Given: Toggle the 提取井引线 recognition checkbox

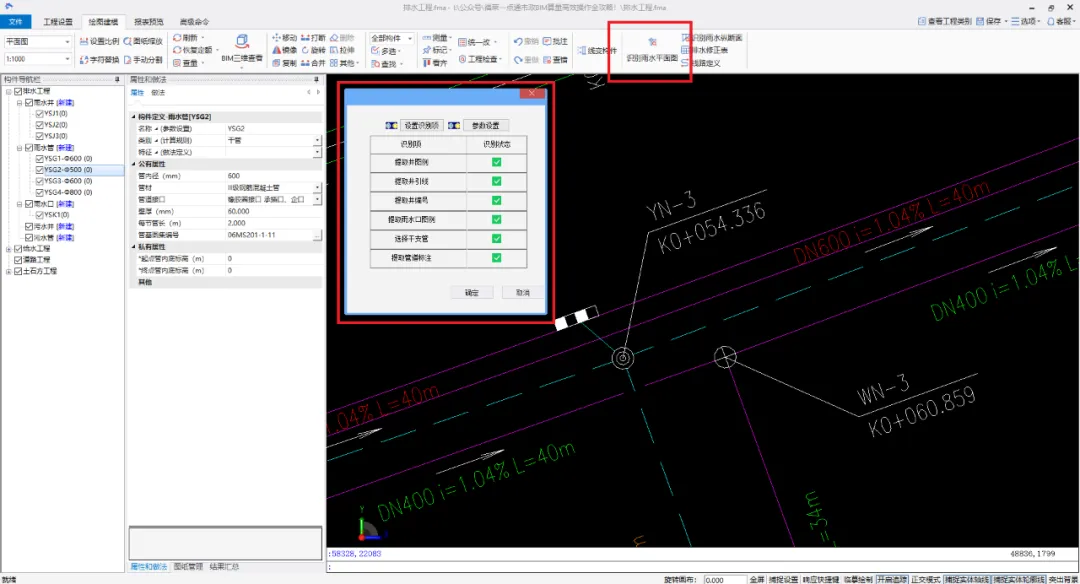Looking at the screenshot, I should pyautogui.click(x=497, y=181).
